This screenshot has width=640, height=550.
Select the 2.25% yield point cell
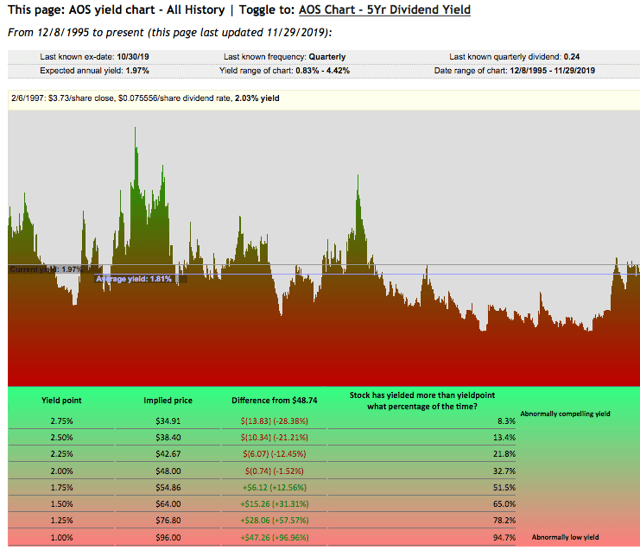pyautogui.click(x=62, y=454)
